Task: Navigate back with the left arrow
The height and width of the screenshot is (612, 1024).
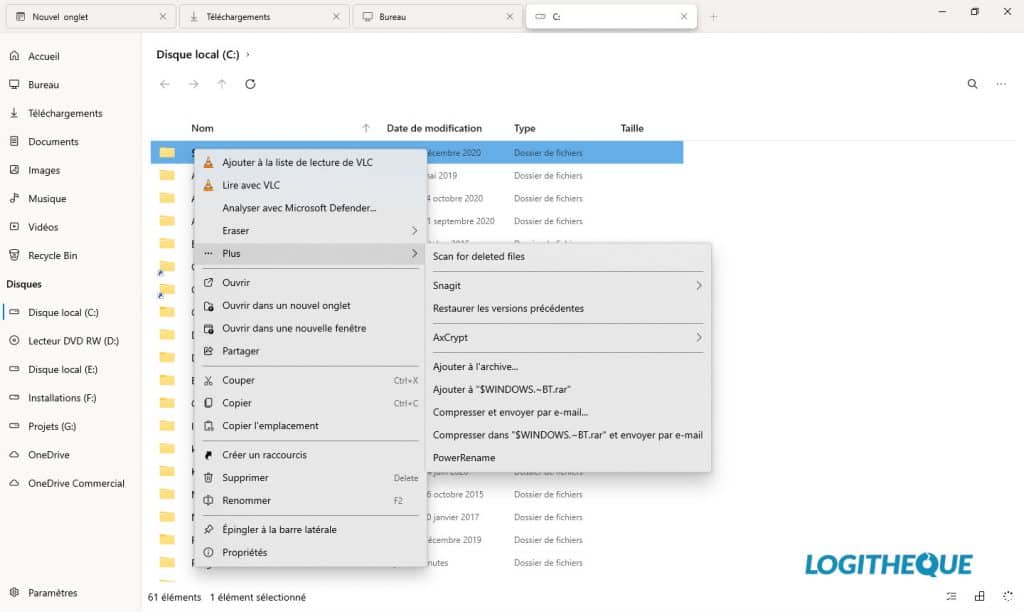Action: click(164, 84)
